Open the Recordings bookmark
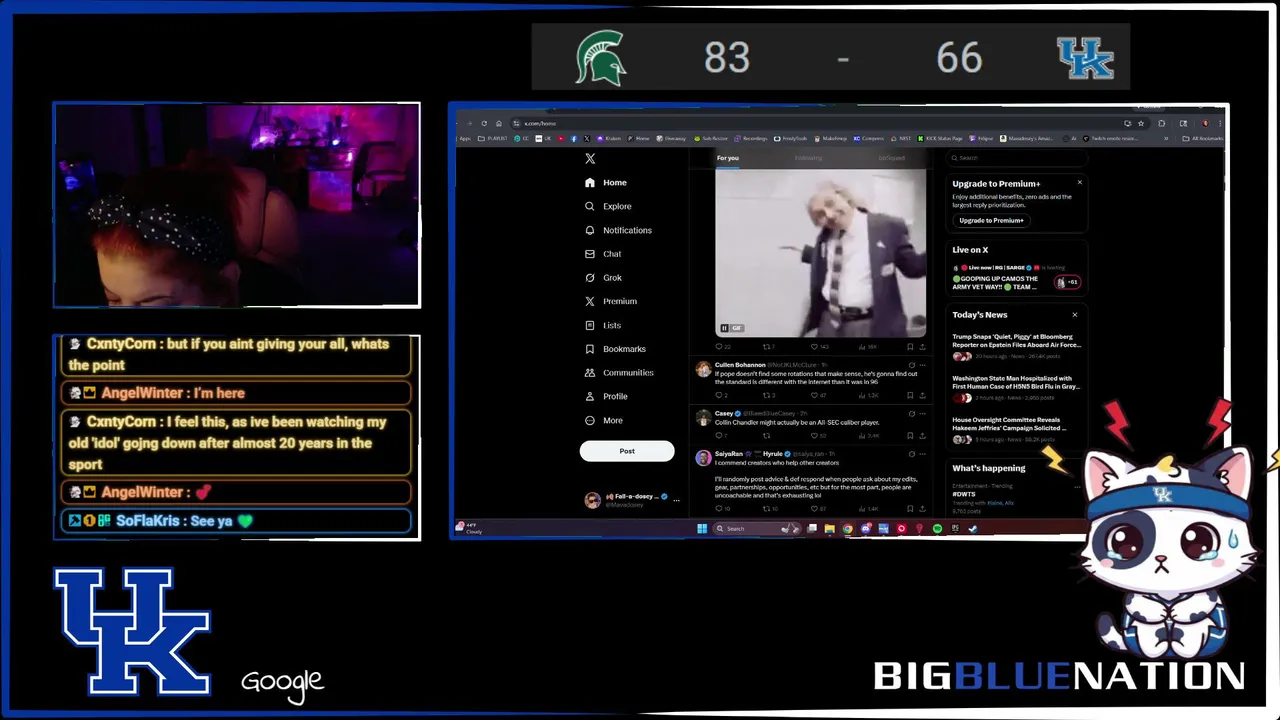 749,138
